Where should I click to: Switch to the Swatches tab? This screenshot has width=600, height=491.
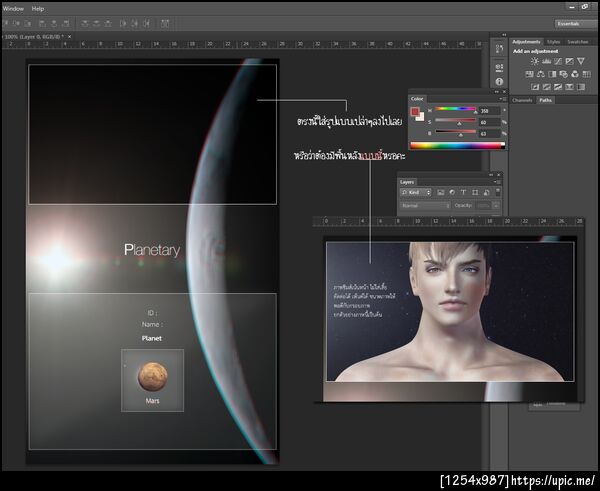click(577, 42)
